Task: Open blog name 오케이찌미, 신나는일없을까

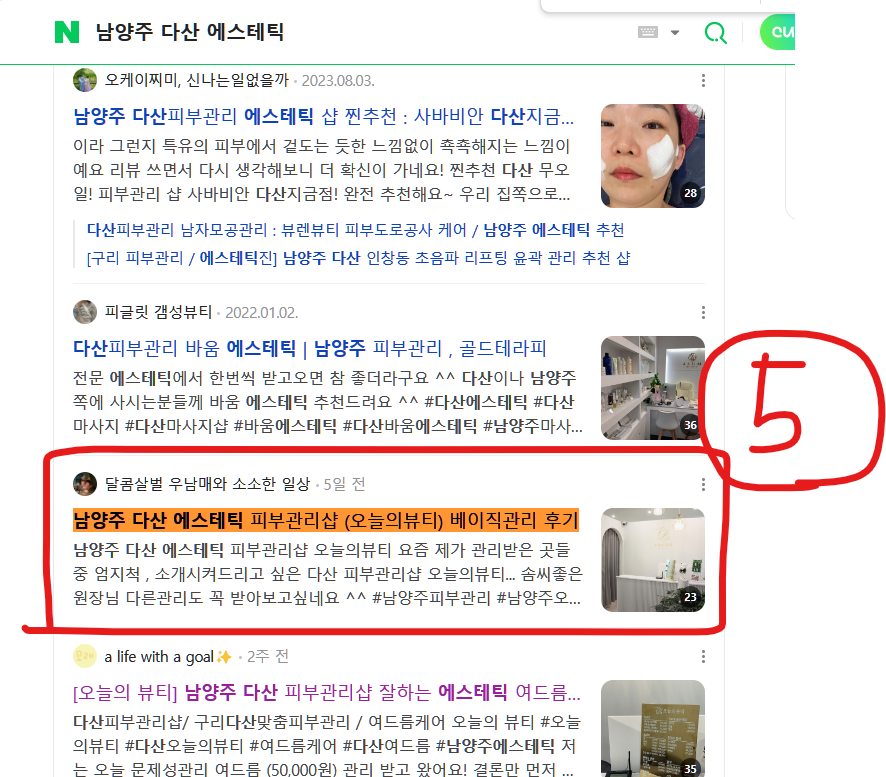Action: (197, 80)
